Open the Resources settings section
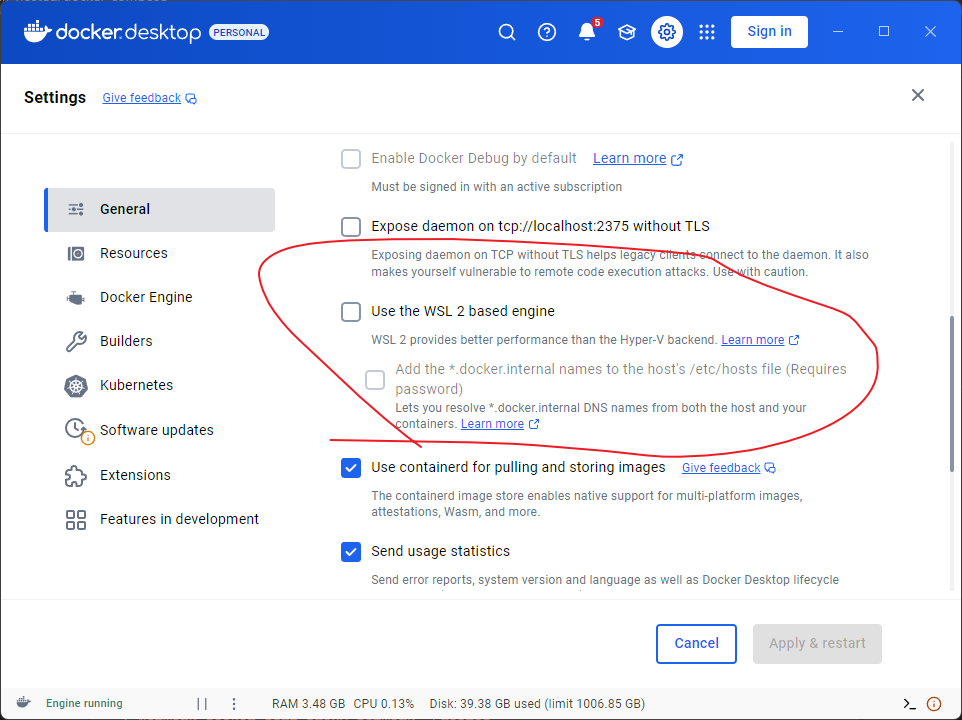 160,253
